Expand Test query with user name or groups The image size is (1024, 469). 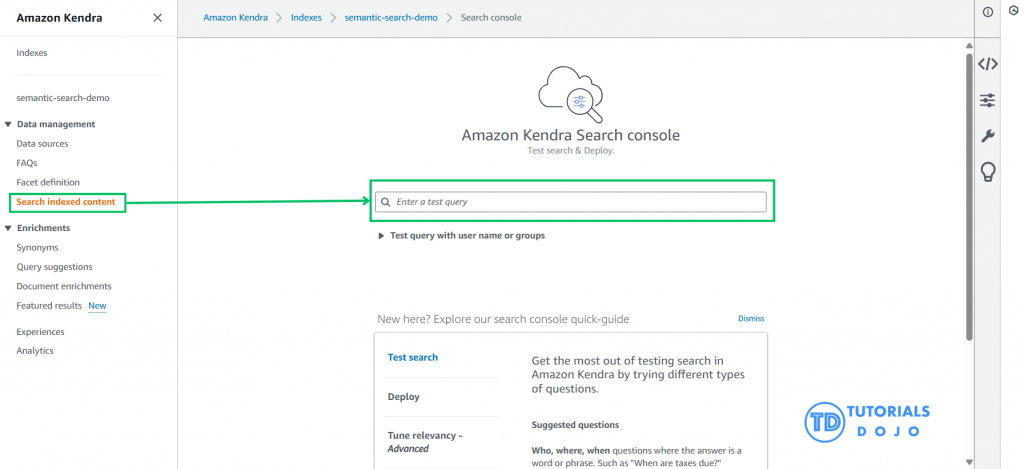click(x=381, y=236)
